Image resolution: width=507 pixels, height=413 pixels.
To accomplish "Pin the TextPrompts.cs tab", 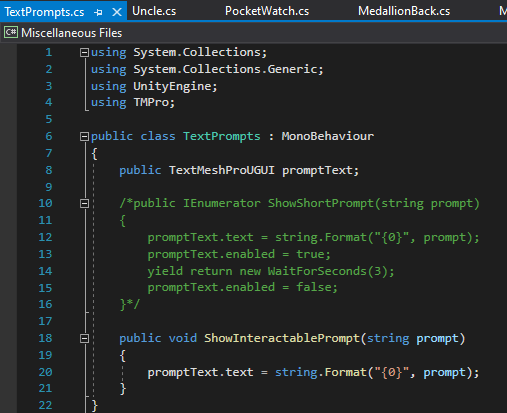I will pyautogui.click(x=98, y=12).
